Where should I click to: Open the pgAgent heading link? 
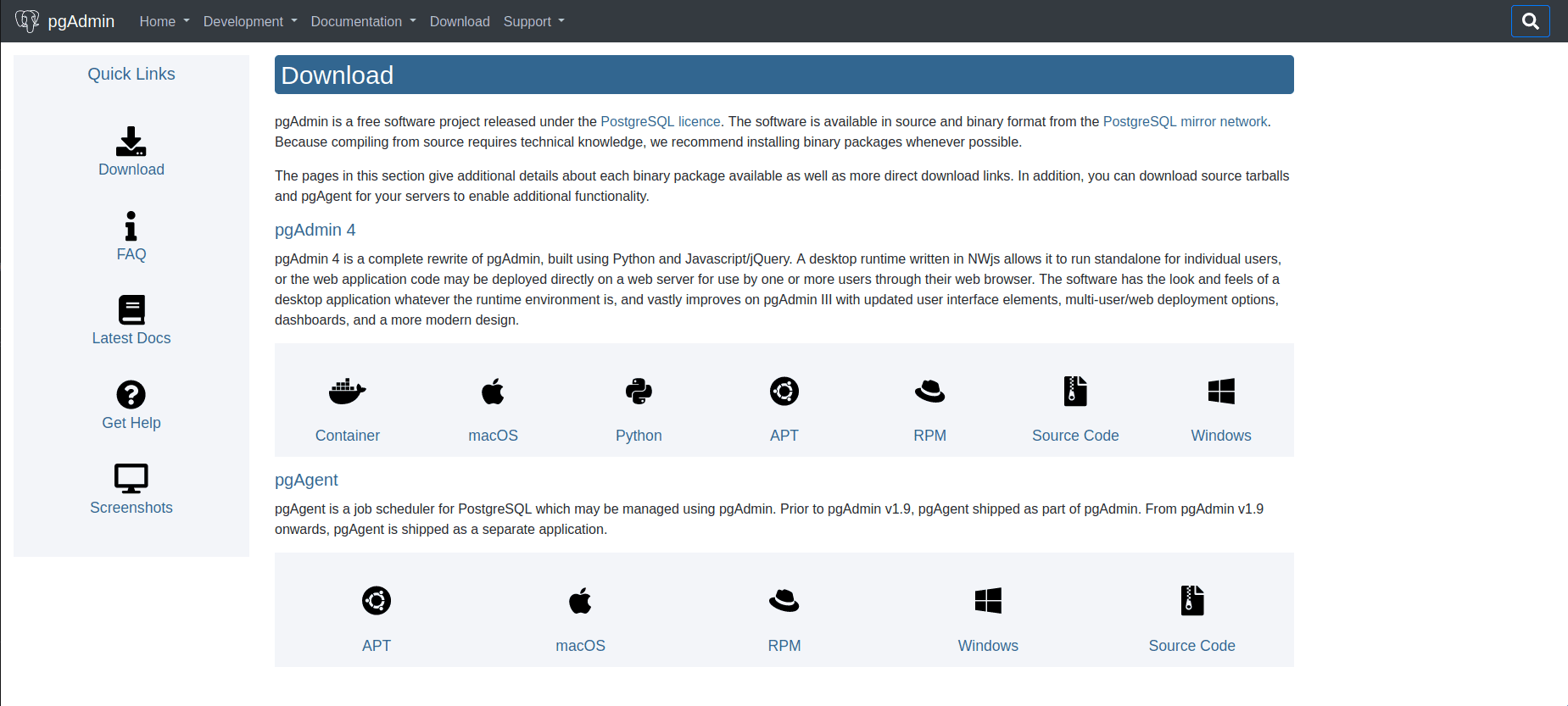coord(306,480)
